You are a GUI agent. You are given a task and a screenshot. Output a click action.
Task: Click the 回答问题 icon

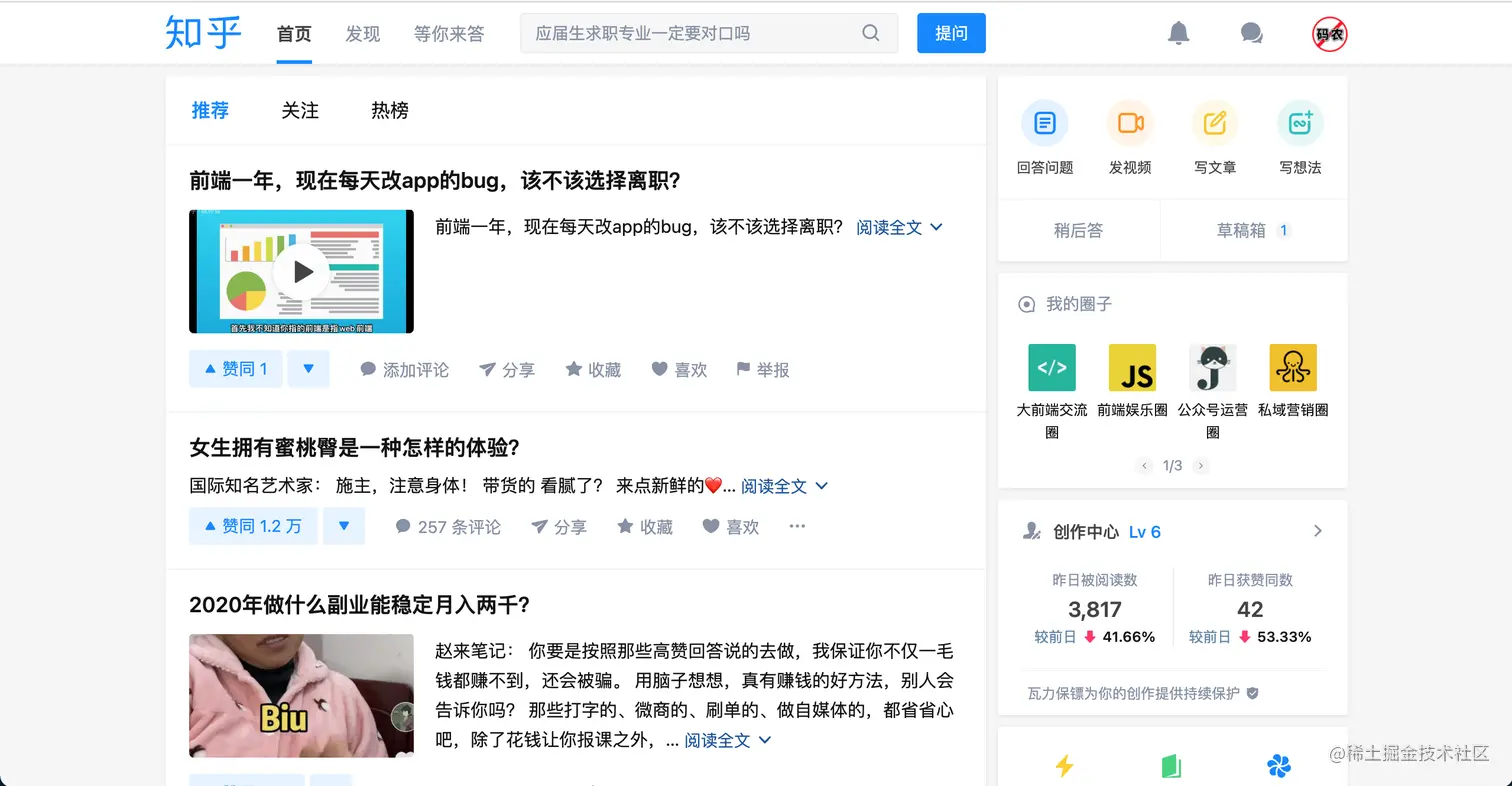pyautogui.click(x=1045, y=123)
